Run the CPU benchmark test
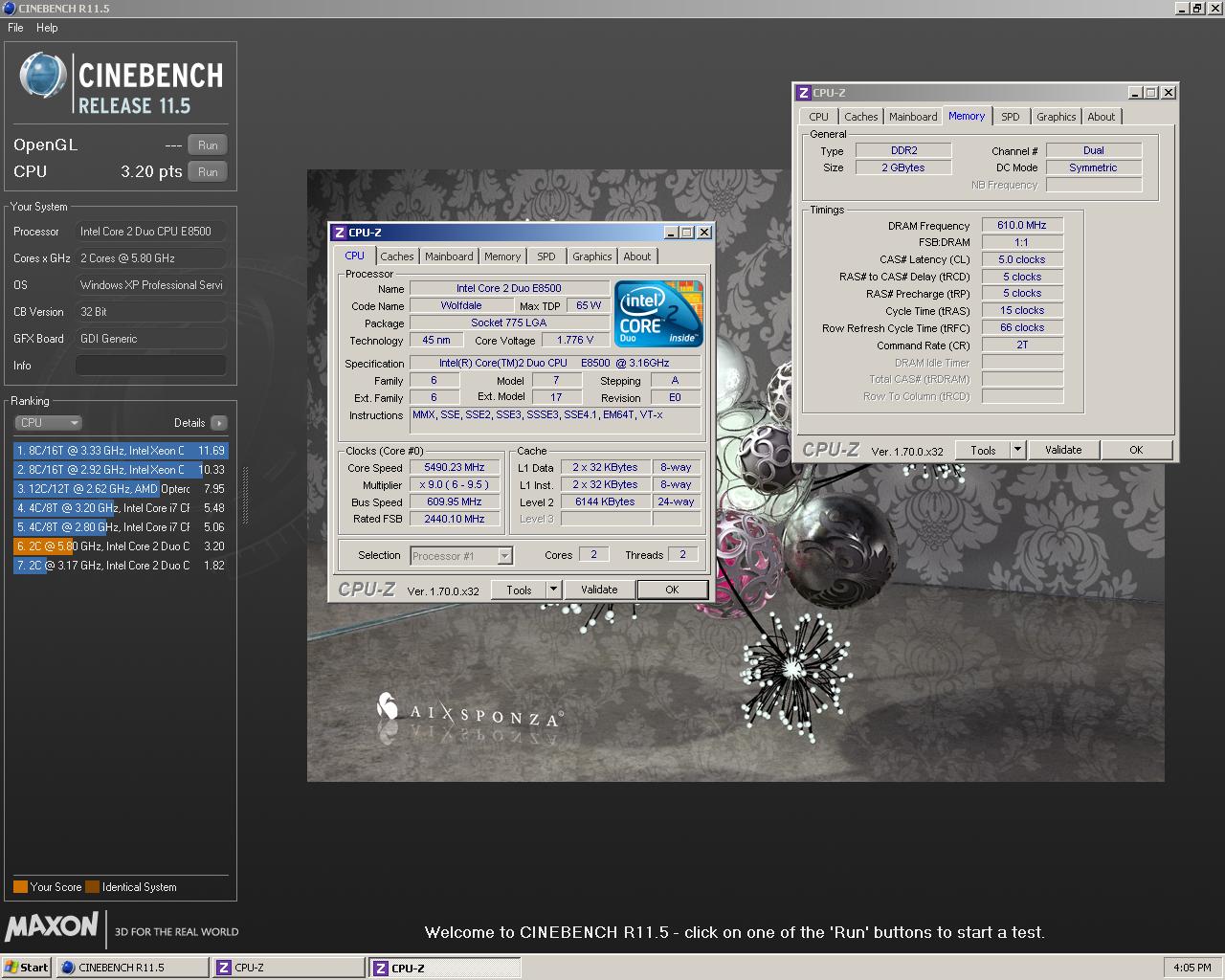Image resolution: width=1225 pixels, height=980 pixels. point(208,172)
